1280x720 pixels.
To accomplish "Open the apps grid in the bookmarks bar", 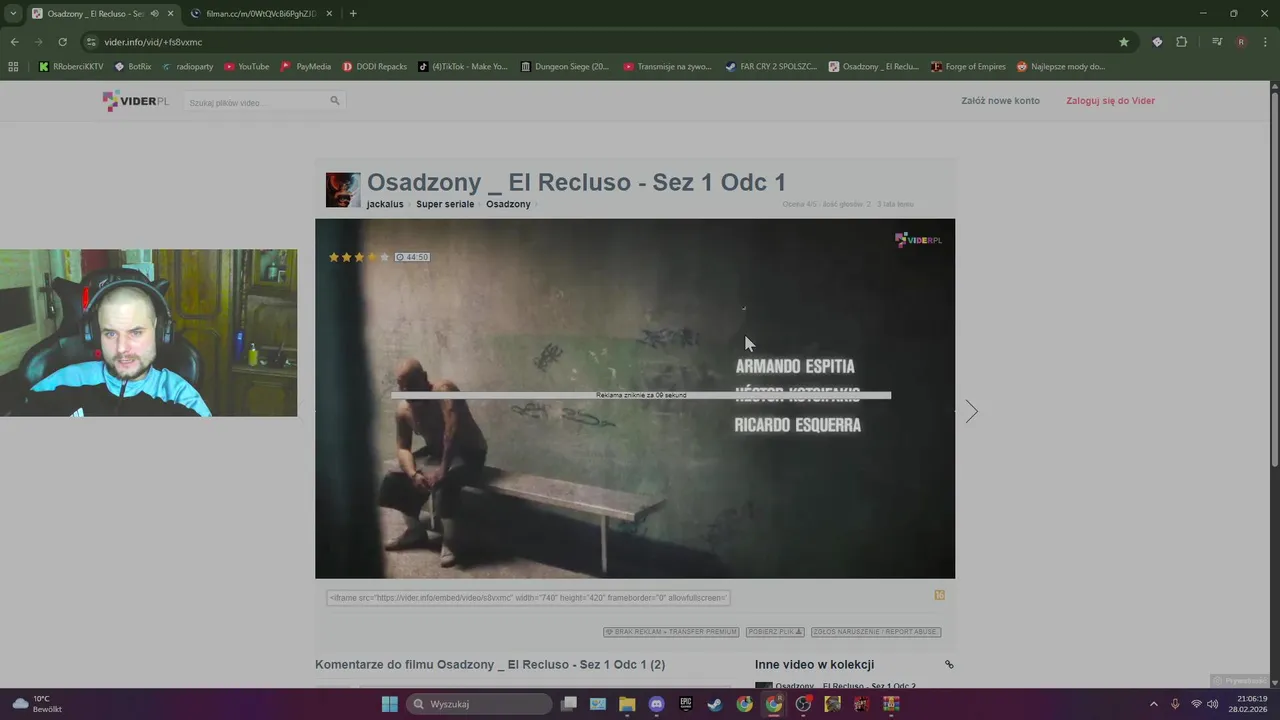I will (x=13, y=67).
